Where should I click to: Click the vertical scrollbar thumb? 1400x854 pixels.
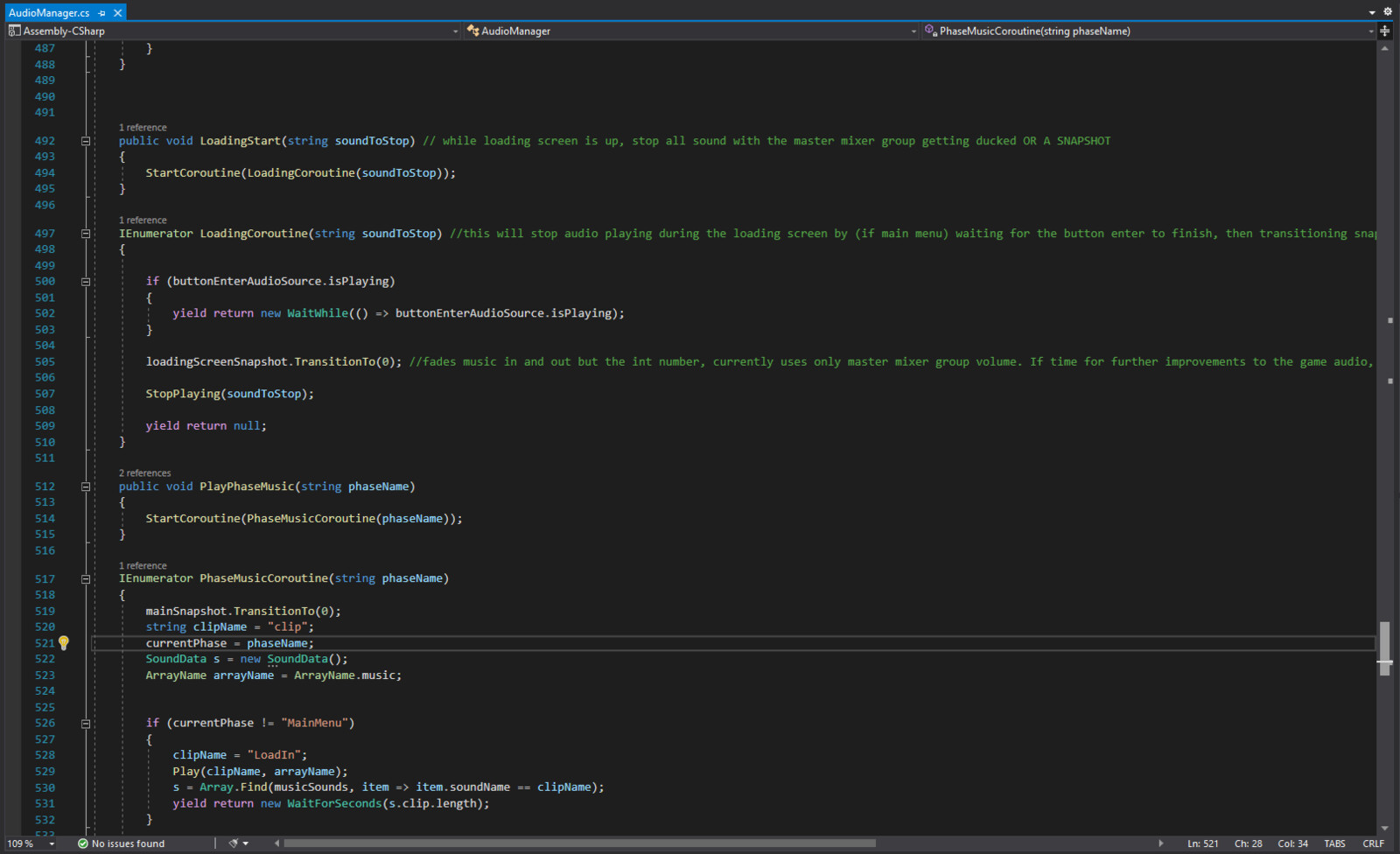(1384, 647)
